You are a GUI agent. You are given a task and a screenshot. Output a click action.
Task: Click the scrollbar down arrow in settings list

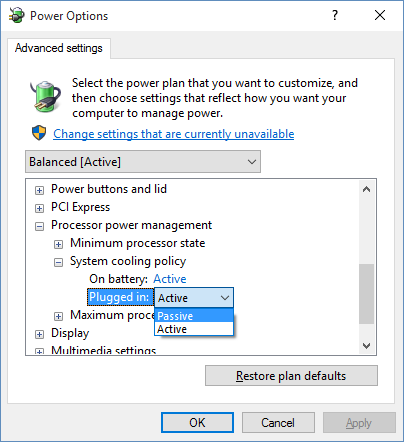367,346
